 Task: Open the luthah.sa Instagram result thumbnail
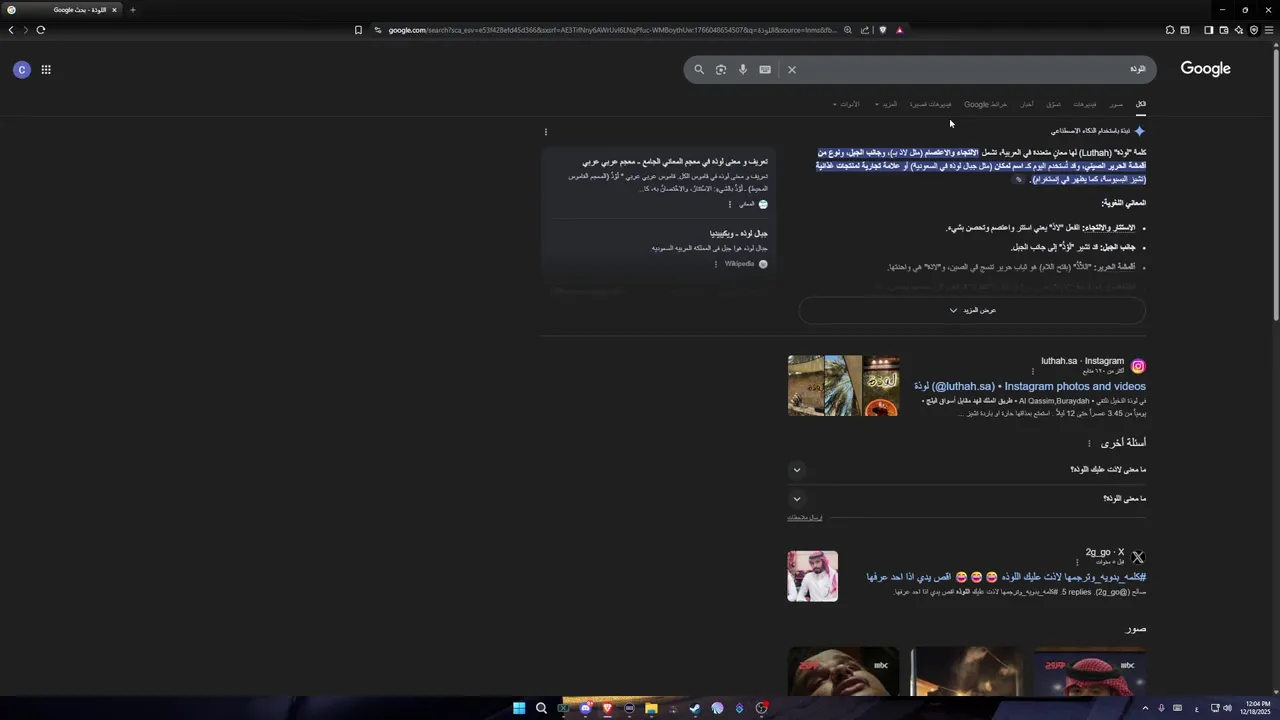click(844, 386)
